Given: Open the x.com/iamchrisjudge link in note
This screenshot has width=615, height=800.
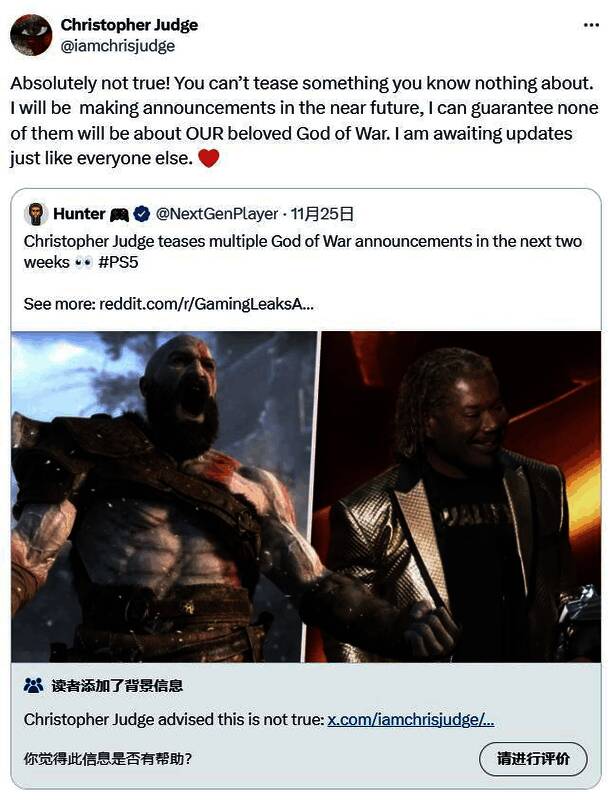Looking at the screenshot, I should [410, 719].
